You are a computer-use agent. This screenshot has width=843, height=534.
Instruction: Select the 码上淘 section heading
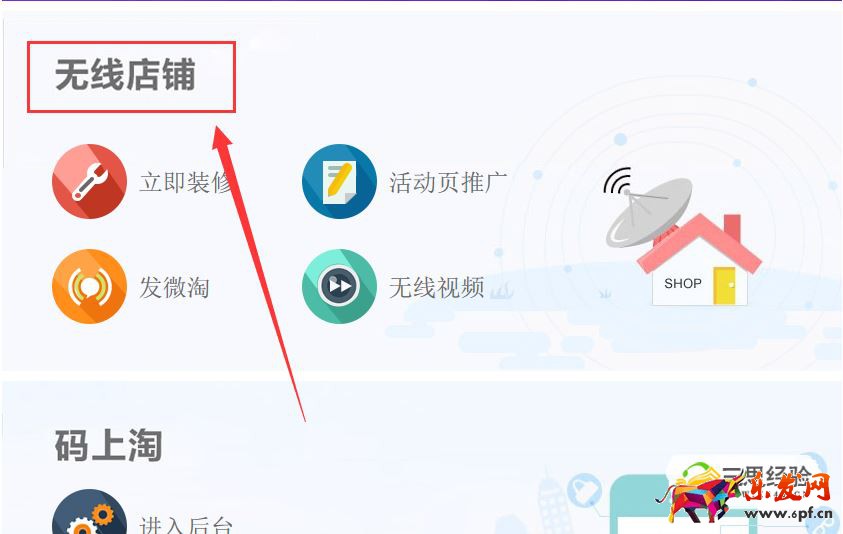[x=108, y=445]
